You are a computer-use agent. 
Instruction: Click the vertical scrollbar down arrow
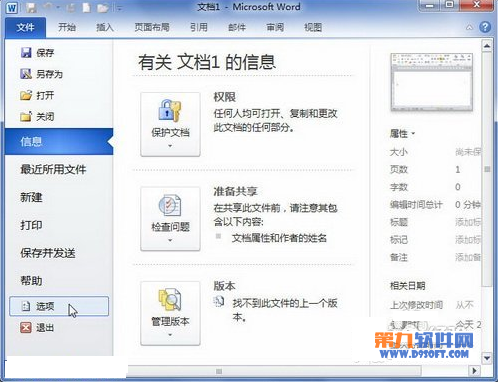click(487, 358)
